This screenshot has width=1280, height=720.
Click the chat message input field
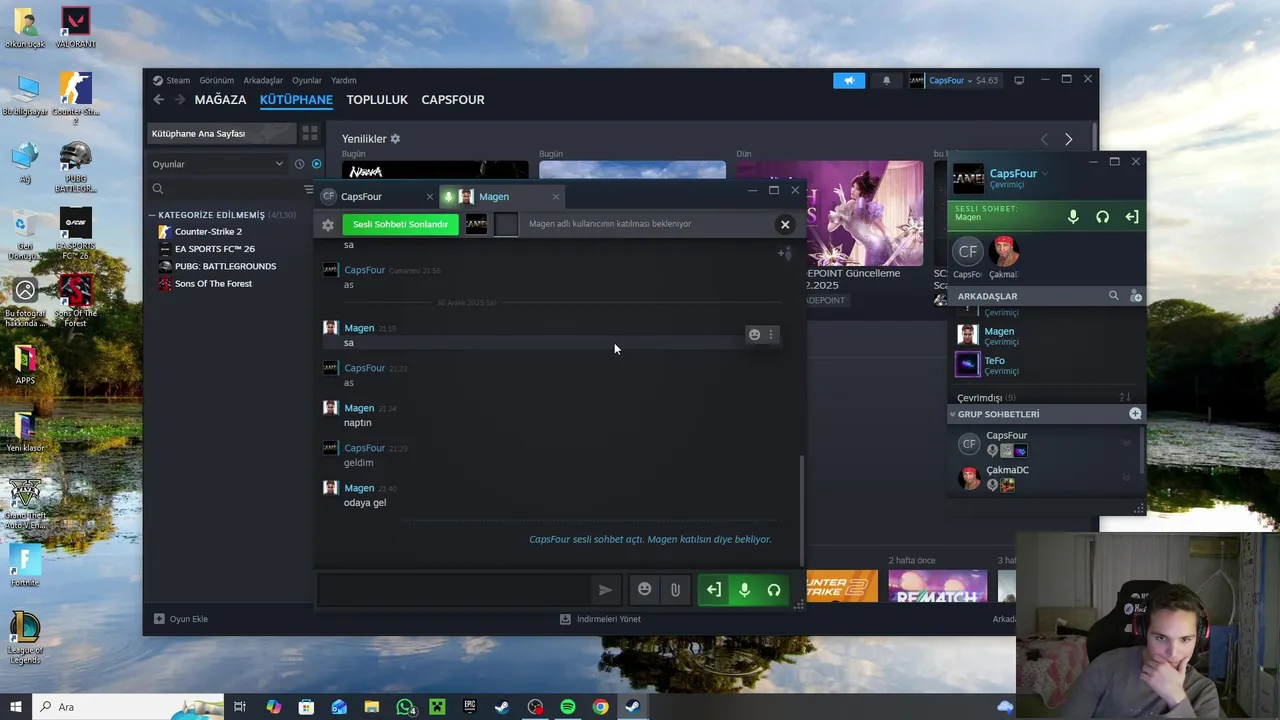(x=454, y=590)
